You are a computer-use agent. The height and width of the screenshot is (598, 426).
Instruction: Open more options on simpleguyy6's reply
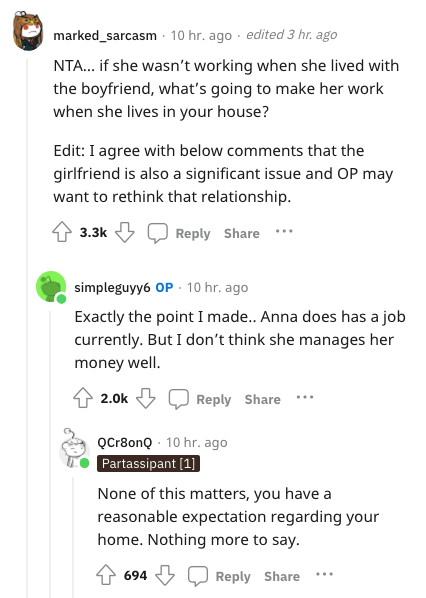pos(305,397)
